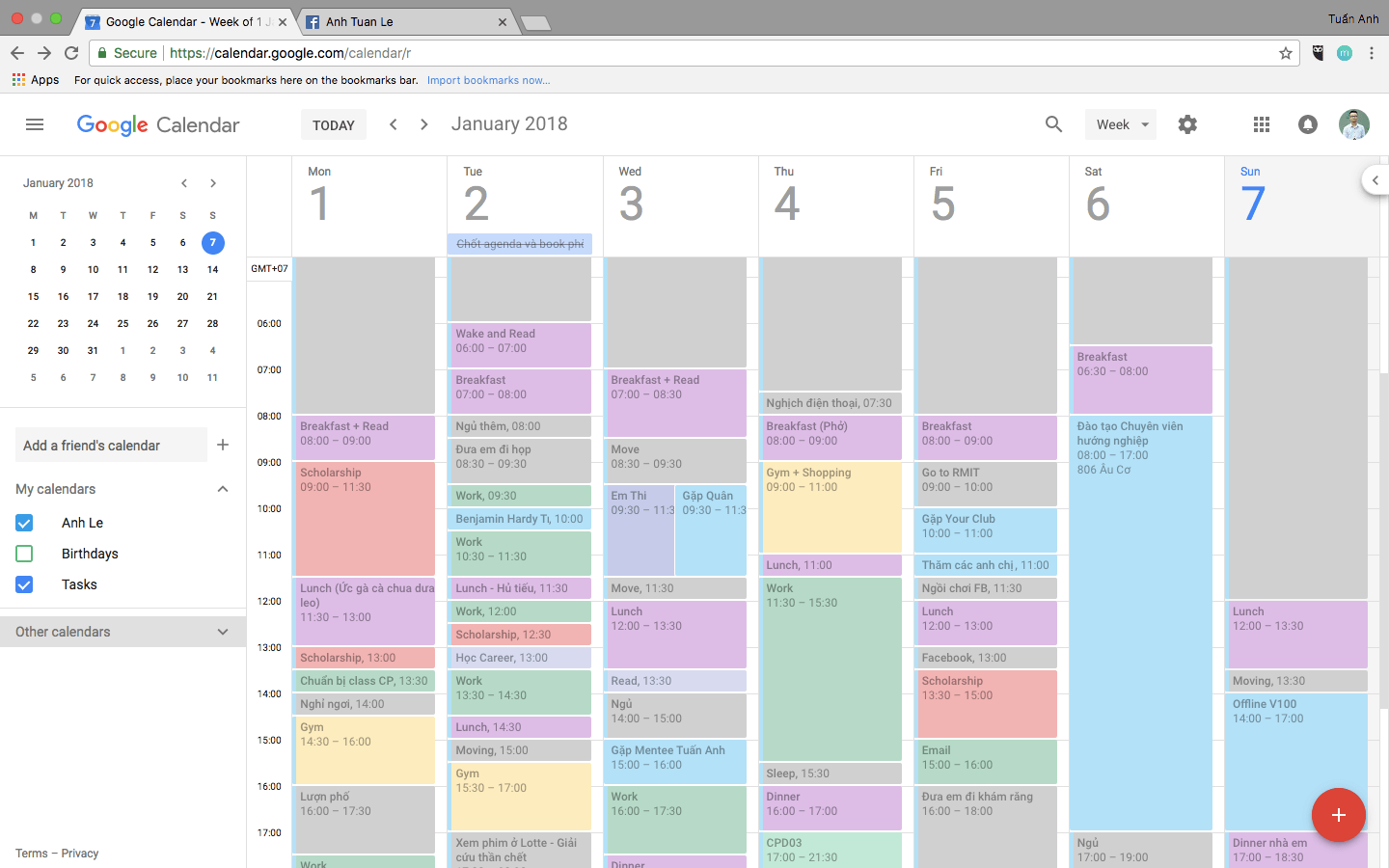
Task: Uncheck the Anh Le calendar
Action: click(23, 523)
